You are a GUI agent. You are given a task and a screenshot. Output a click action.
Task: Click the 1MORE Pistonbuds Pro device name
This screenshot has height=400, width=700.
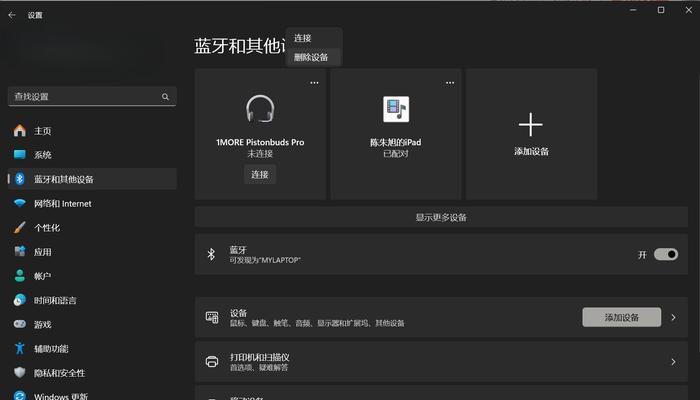260,142
